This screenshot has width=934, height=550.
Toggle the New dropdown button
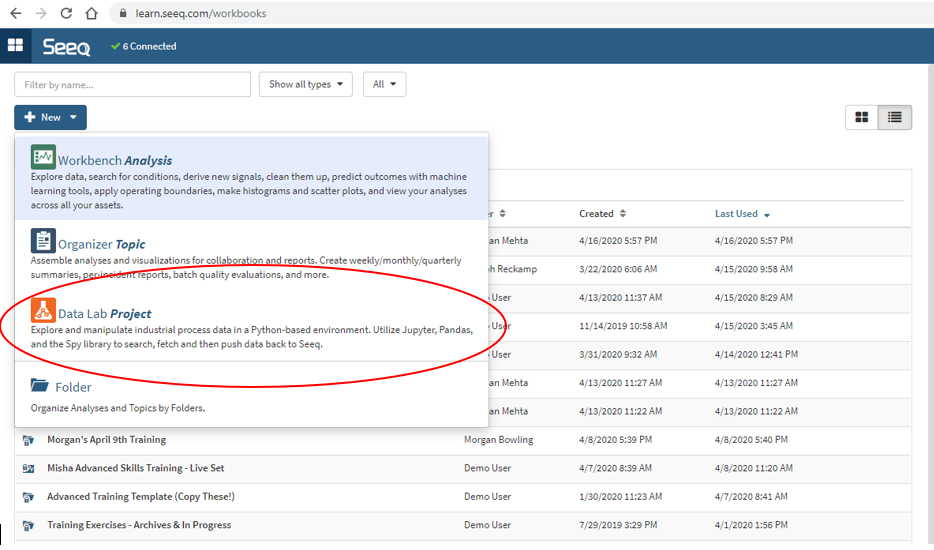(50, 118)
